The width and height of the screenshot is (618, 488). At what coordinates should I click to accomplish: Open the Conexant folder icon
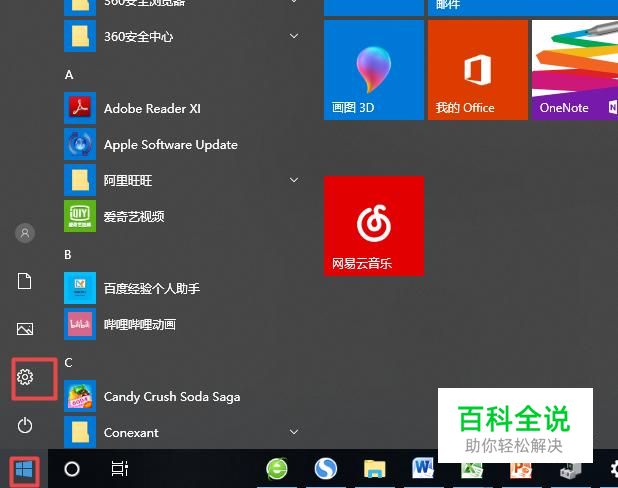coord(80,432)
